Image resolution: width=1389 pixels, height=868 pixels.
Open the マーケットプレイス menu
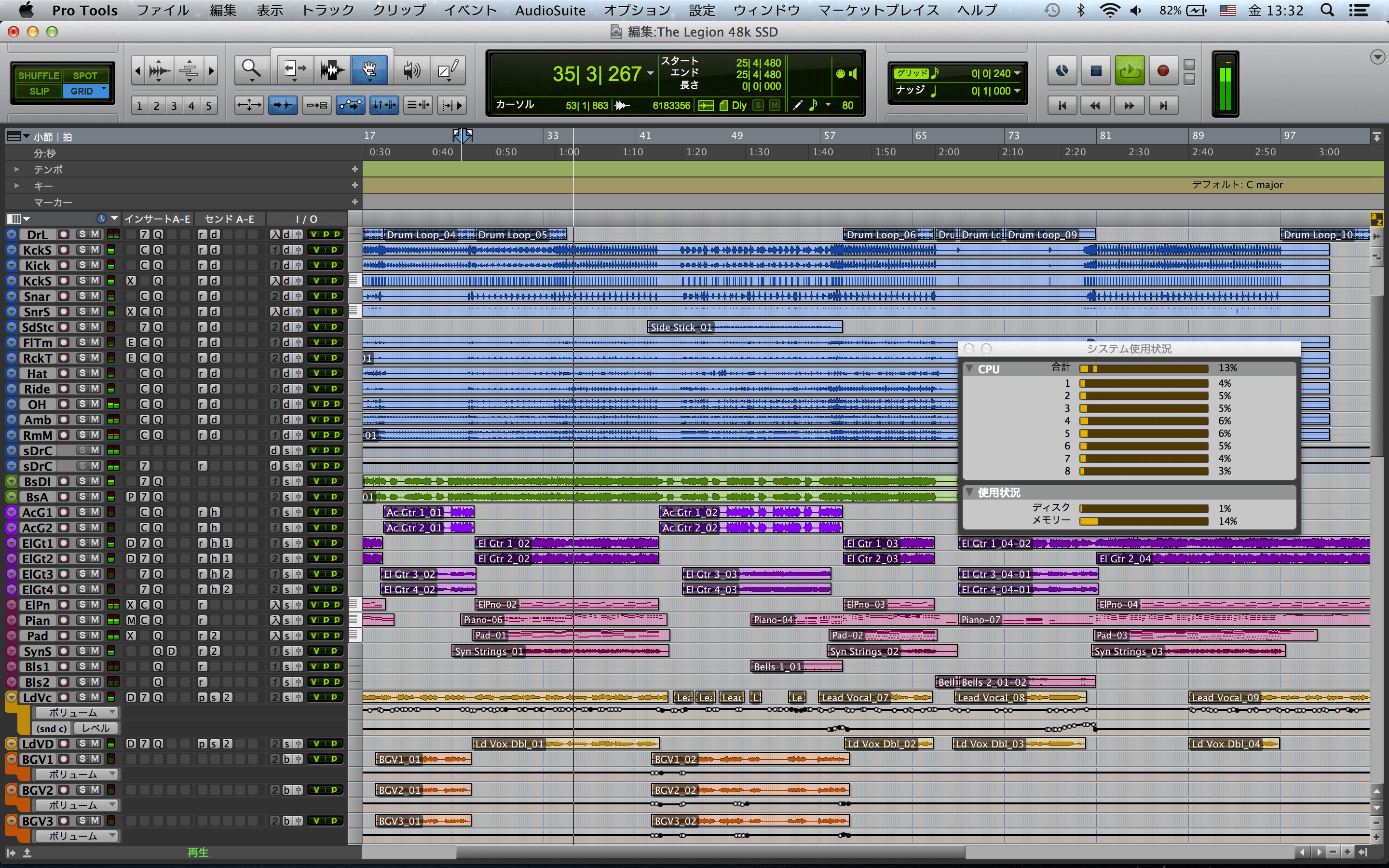coord(879,10)
